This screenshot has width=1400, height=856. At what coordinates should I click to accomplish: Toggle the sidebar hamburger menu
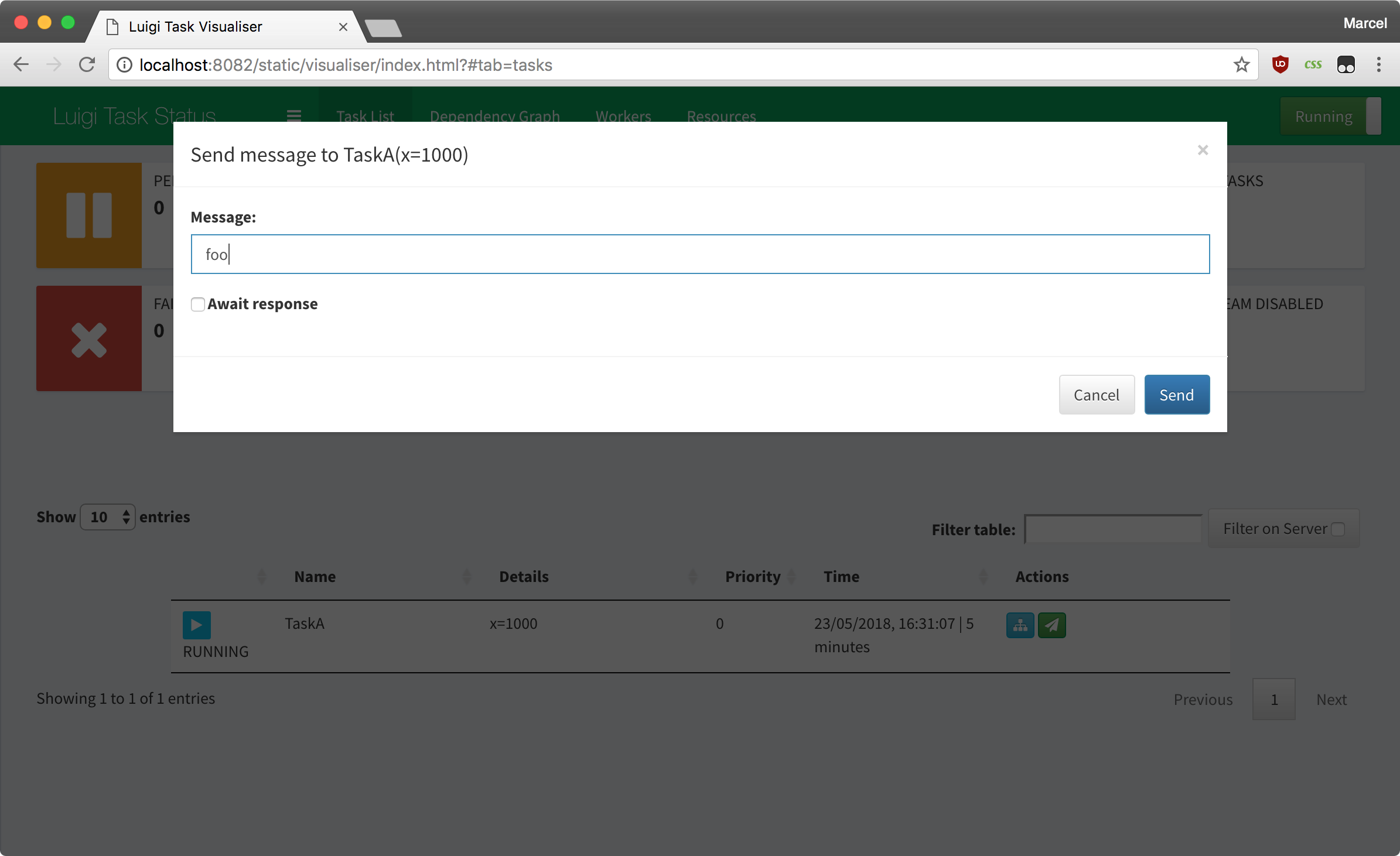[294, 116]
